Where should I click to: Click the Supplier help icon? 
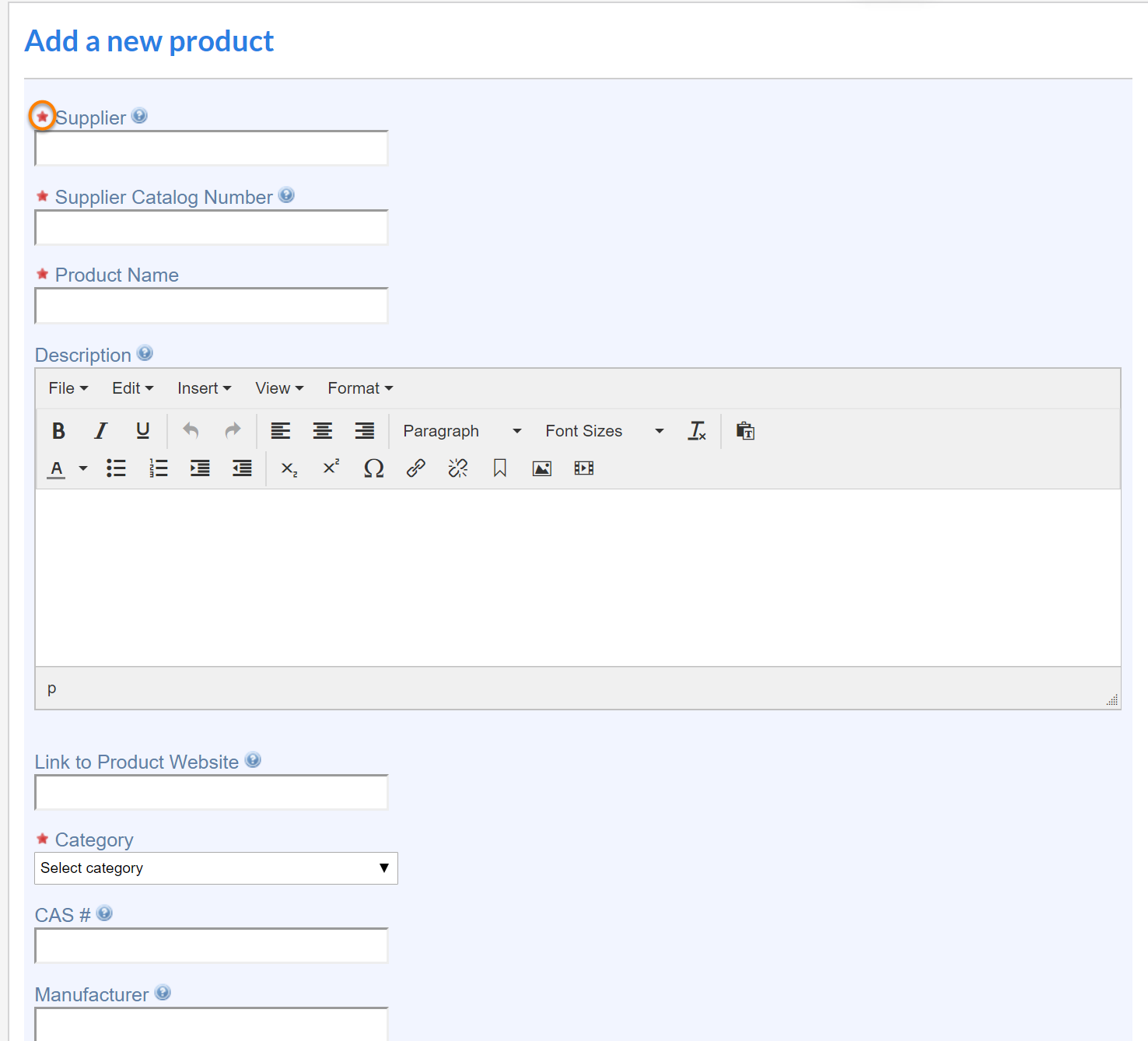[139, 116]
